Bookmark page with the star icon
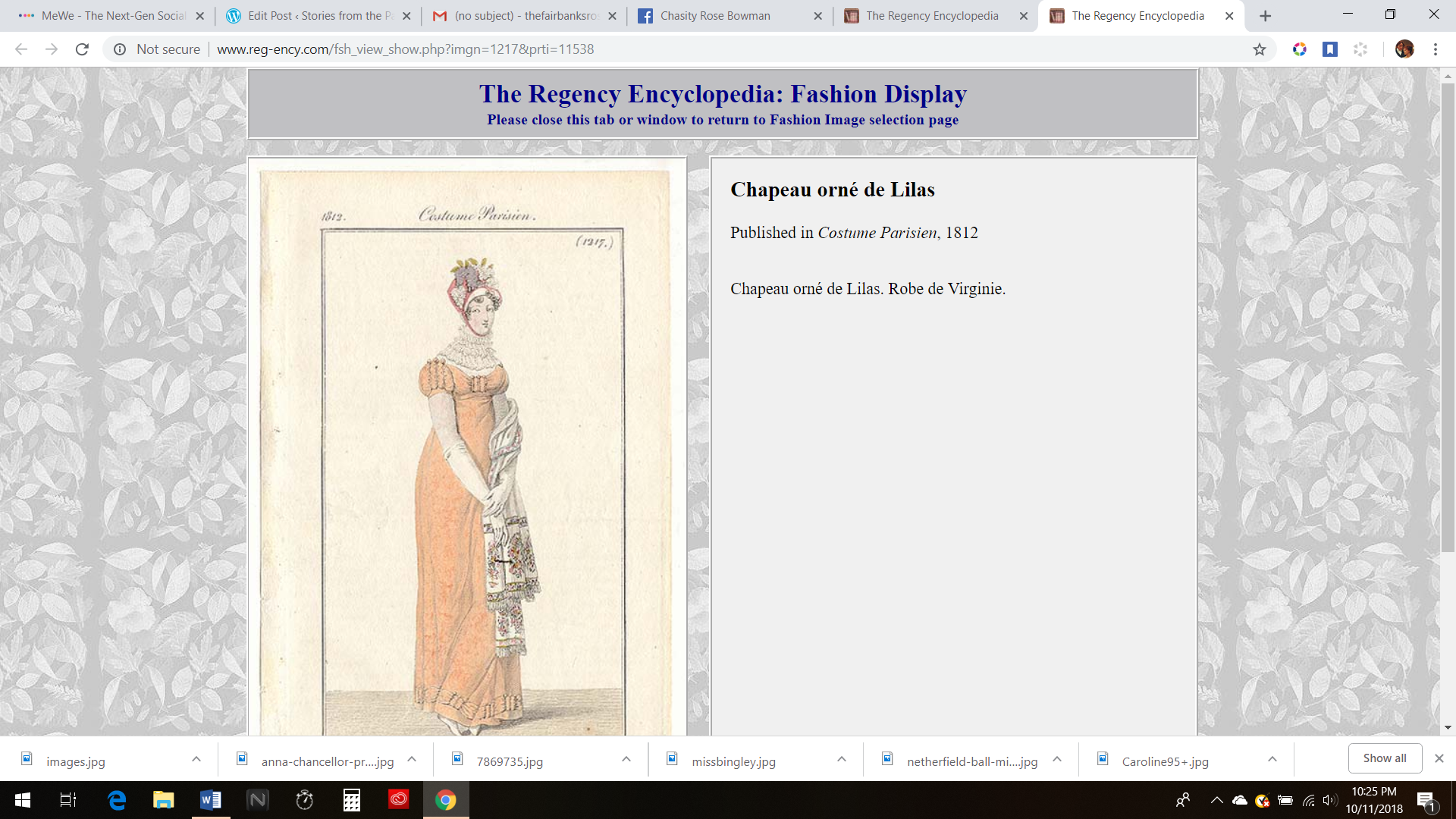 pos(1260,49)
